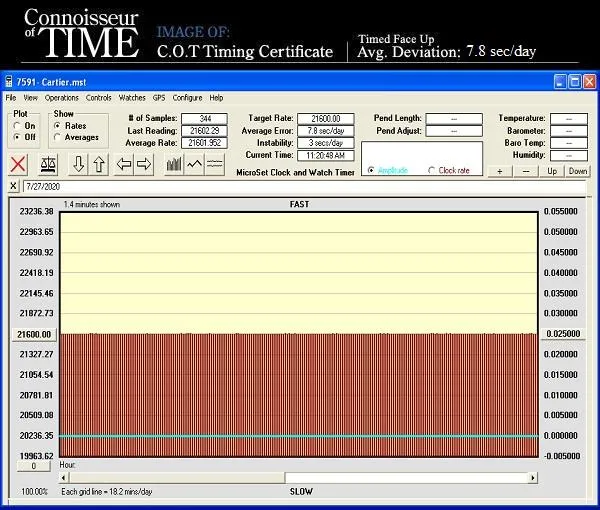This screenshot has width=600, height=510.
Task: Click the Temperature field
Action: coord(569,119)
